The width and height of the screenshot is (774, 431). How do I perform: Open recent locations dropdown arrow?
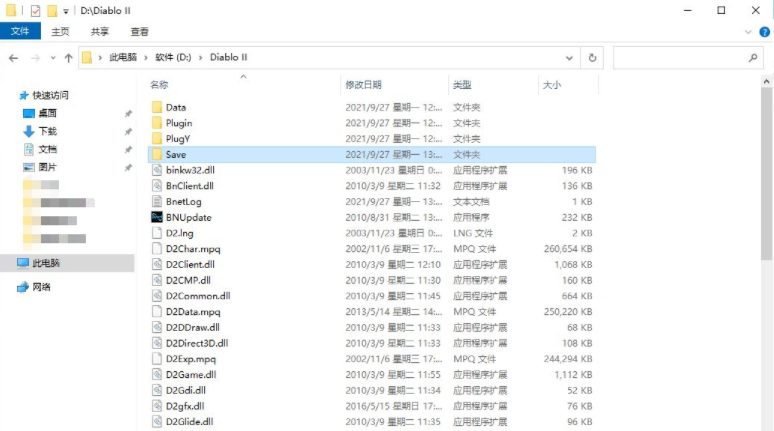pos(53,58)
